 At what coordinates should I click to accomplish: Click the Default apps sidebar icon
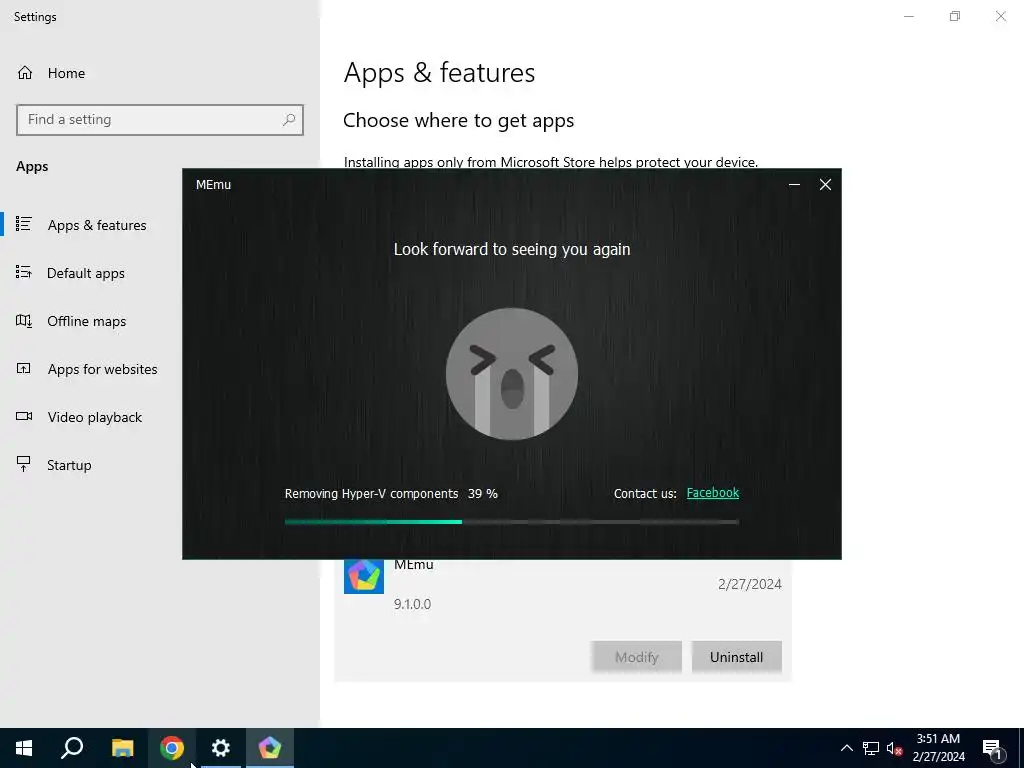[24, 272]
